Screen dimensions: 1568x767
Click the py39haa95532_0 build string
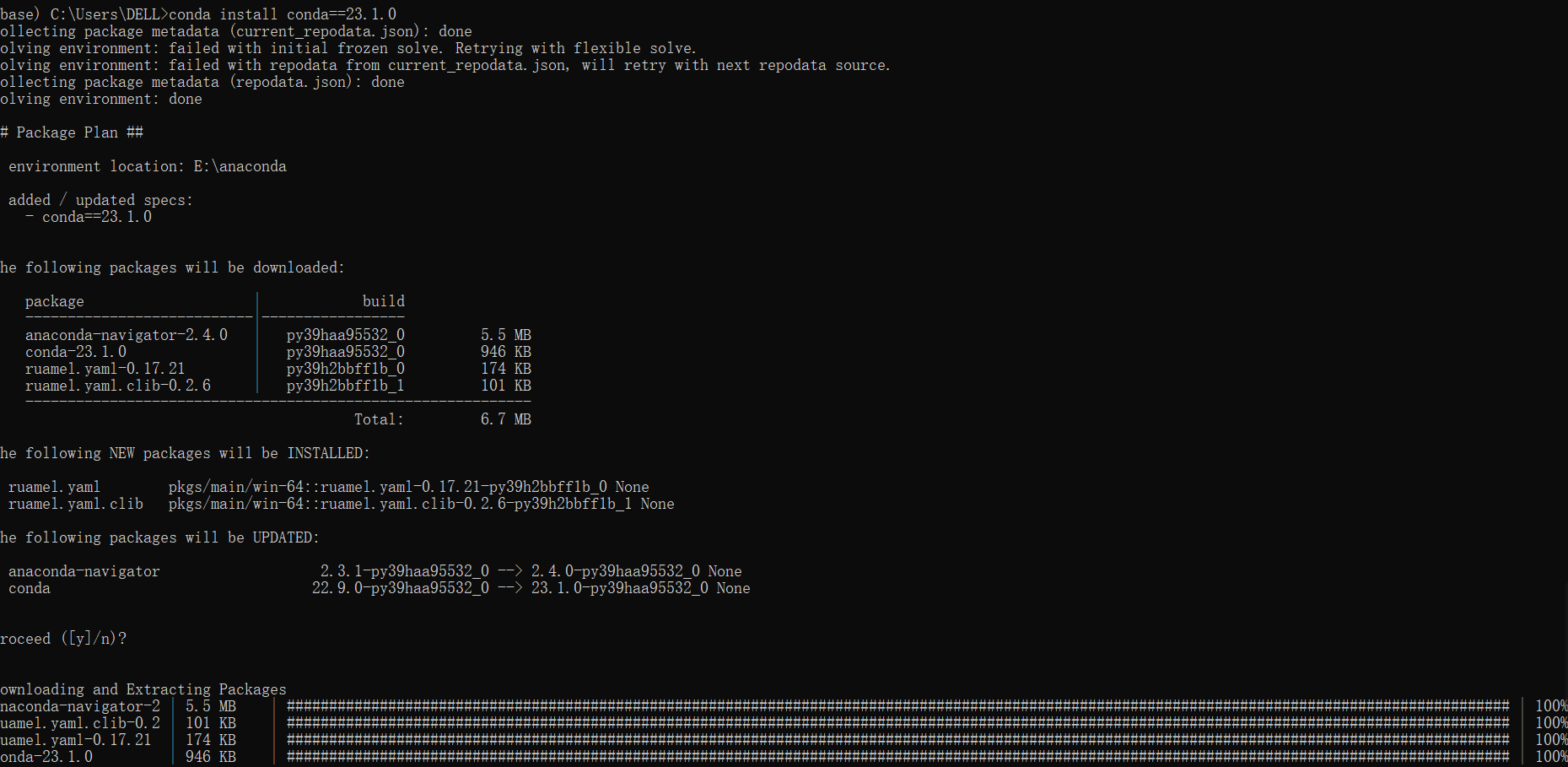pyautogui.click(x=345, y=334)
